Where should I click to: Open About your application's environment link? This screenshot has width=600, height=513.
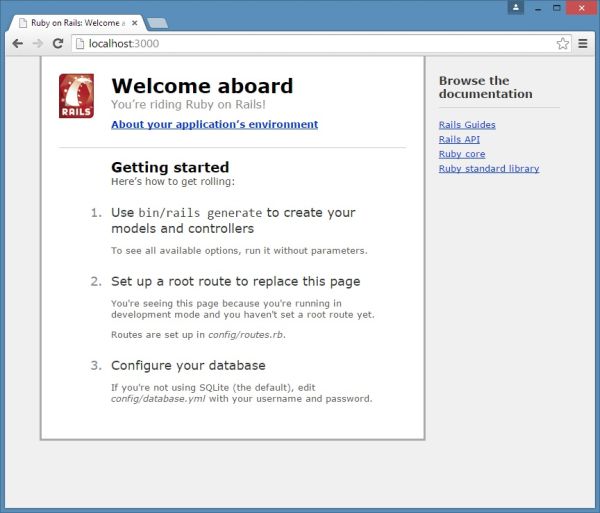[x=215, y=124]
